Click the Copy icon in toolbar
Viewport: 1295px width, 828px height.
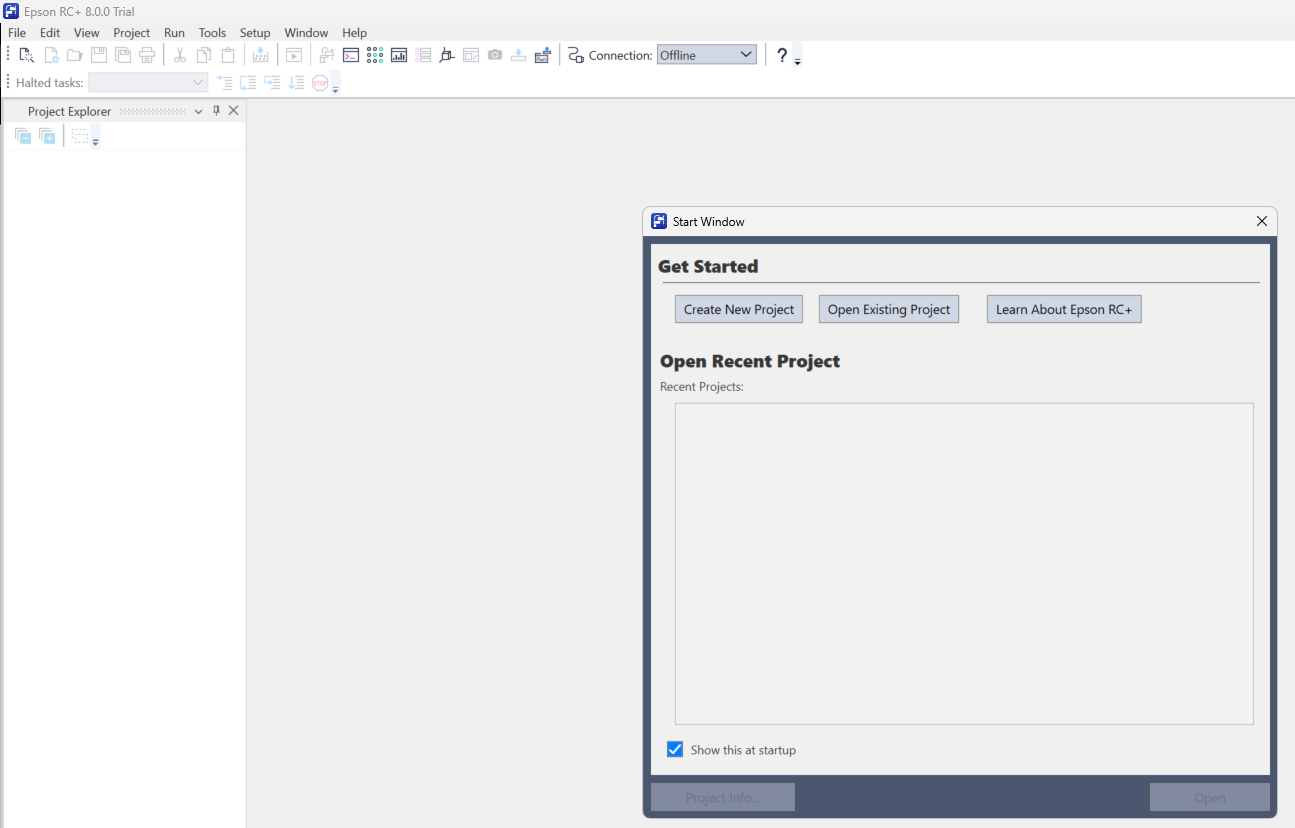click(x=204, y=55)
